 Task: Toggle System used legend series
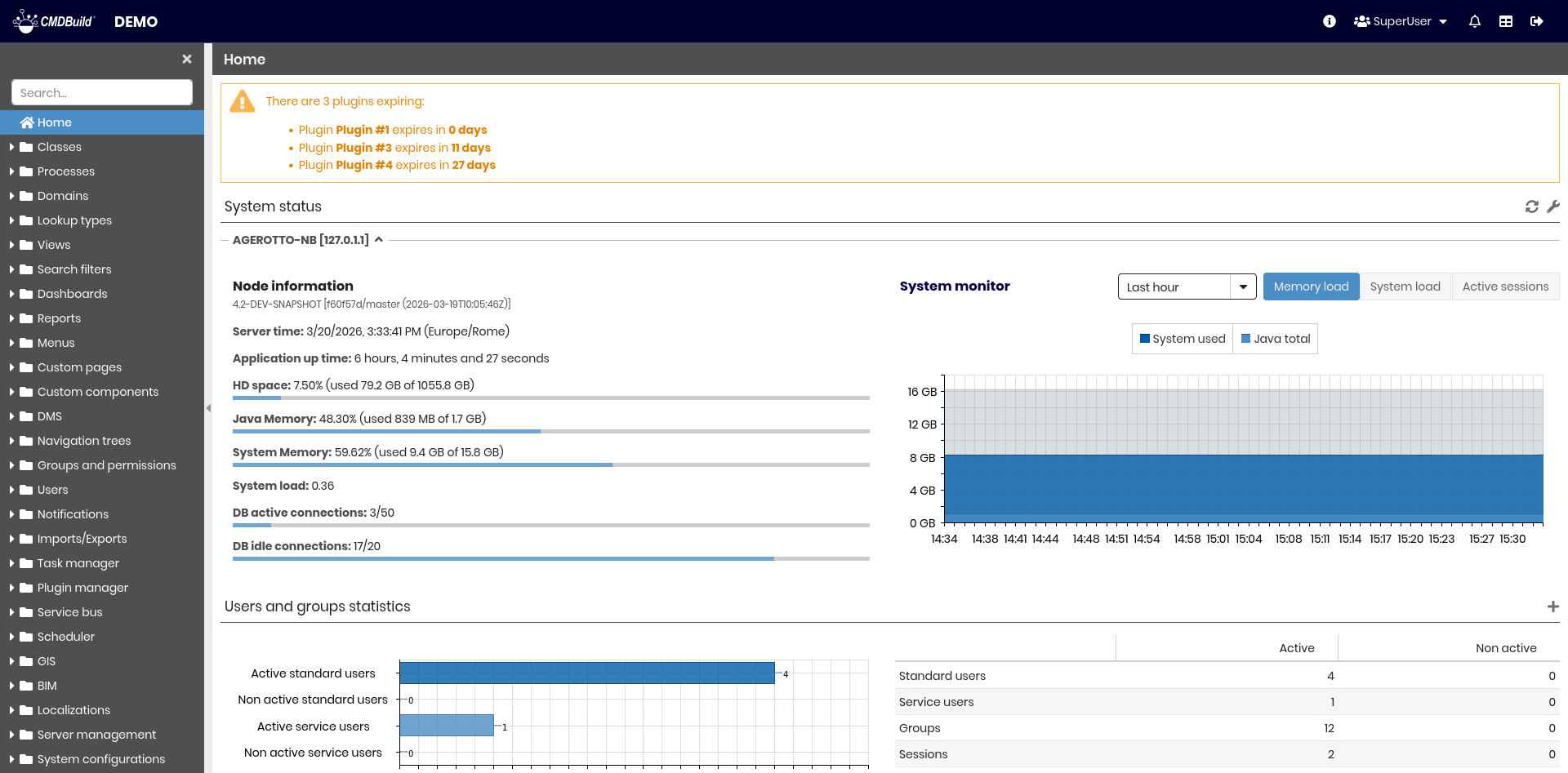pyautogui.click(x=1183, y=339)
